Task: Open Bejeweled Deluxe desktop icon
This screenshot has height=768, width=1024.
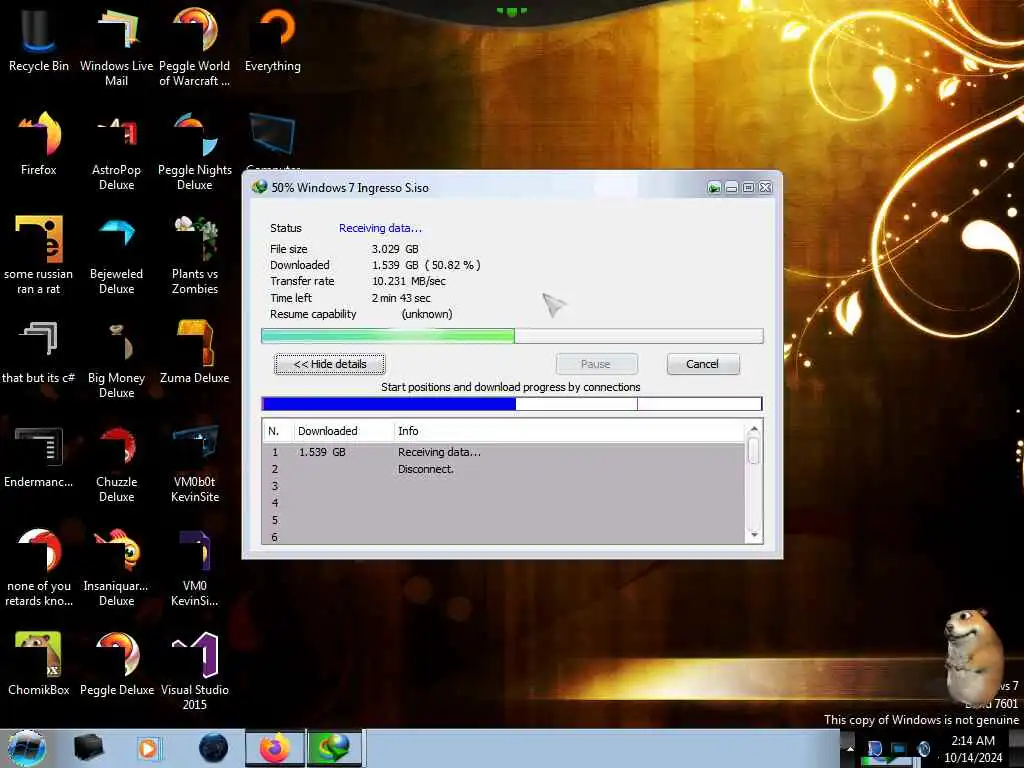Action: (x=116, y=255)
